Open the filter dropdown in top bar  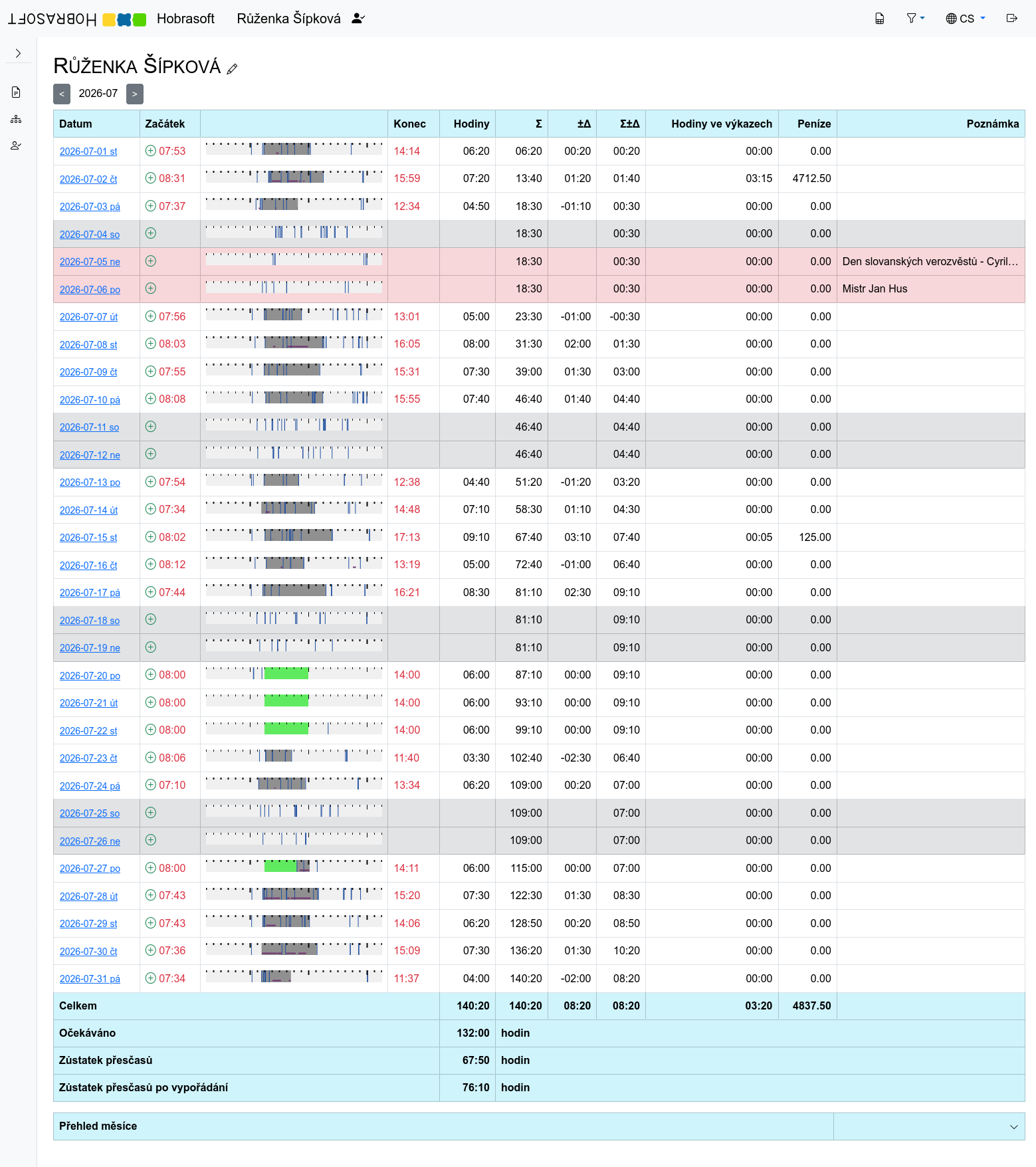tap(916, 19)
